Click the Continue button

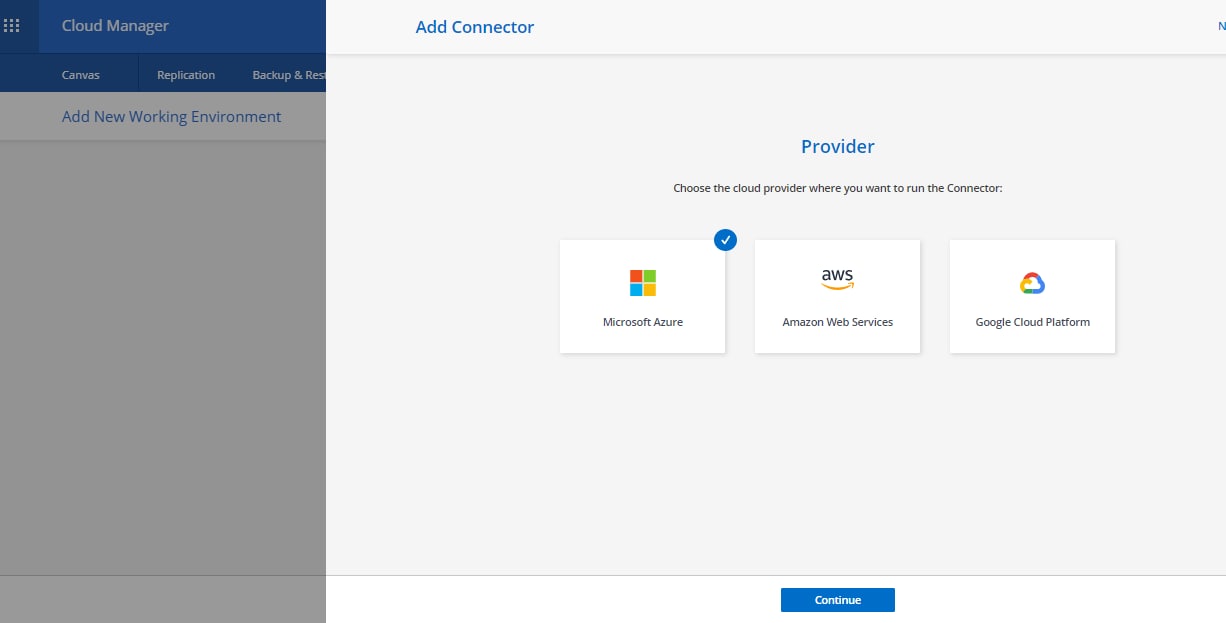[838, 600]
